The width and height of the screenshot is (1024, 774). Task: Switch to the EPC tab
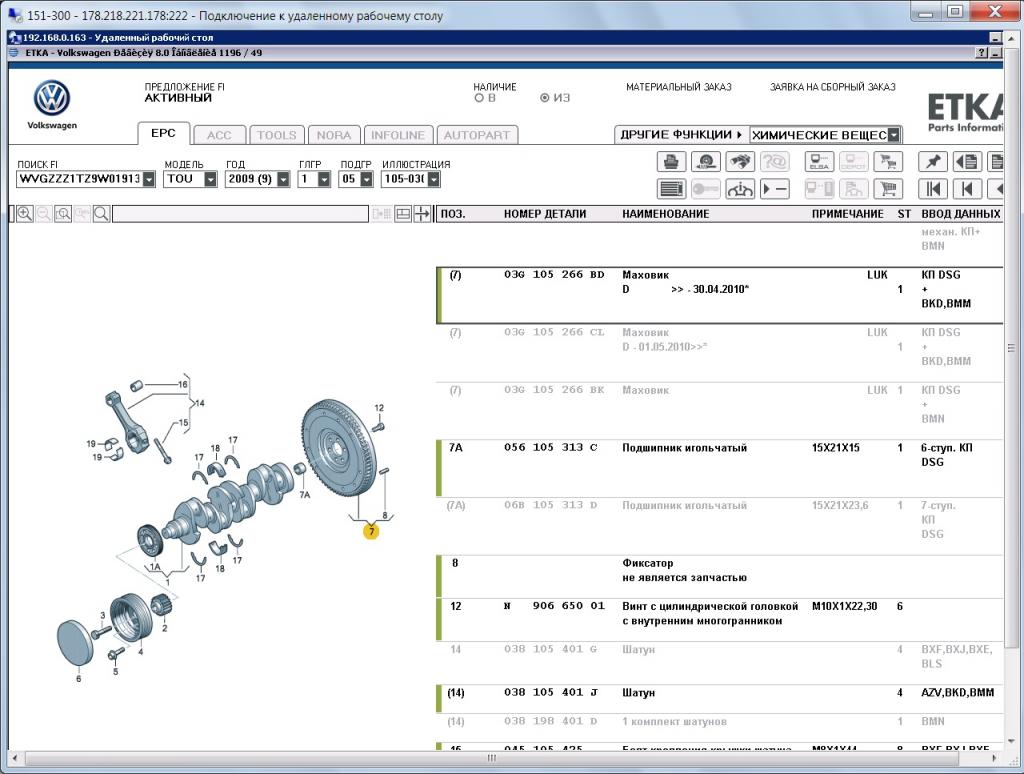click(163, 133)
